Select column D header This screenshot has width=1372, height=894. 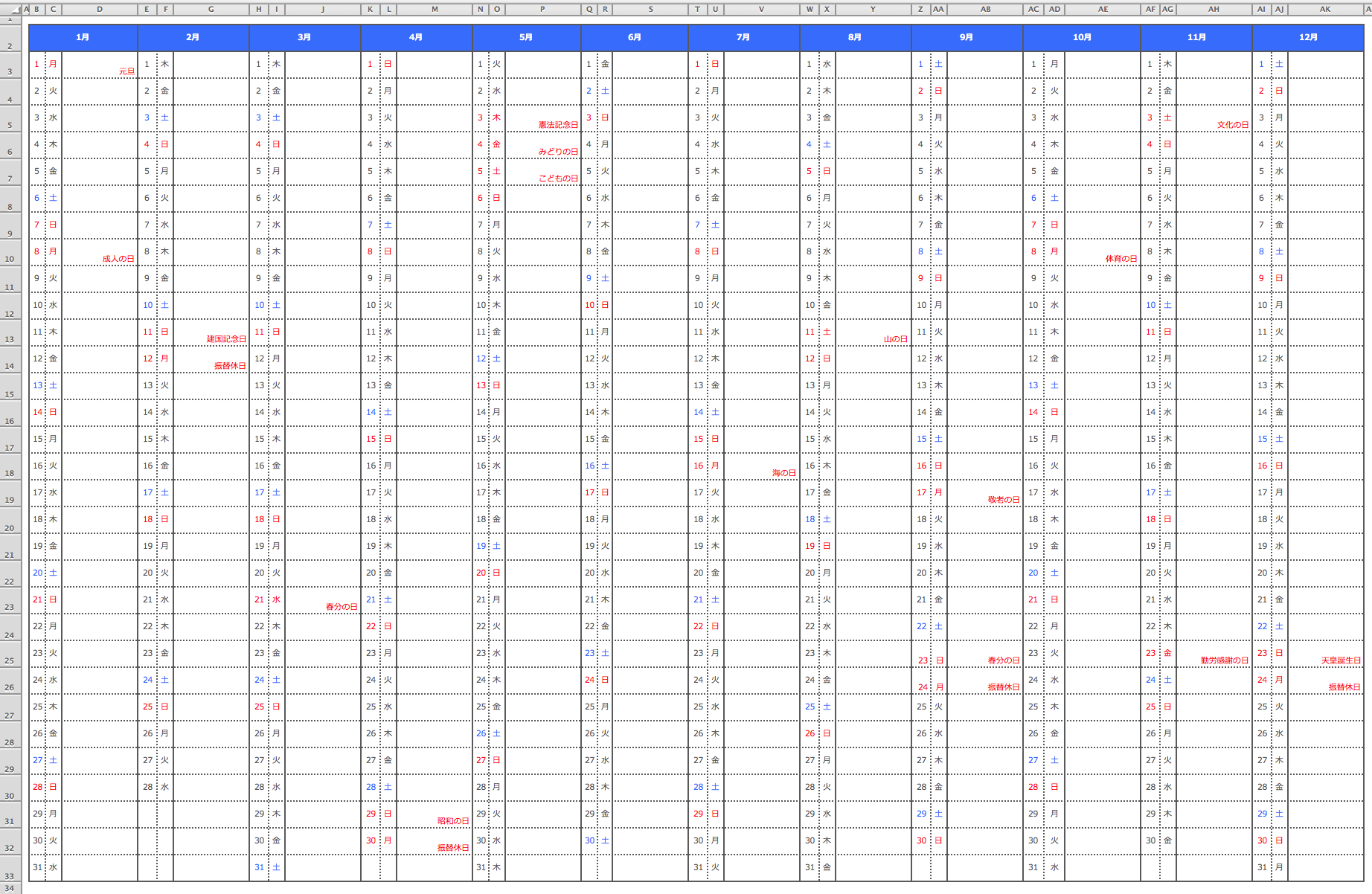click(x=100, y=10)
